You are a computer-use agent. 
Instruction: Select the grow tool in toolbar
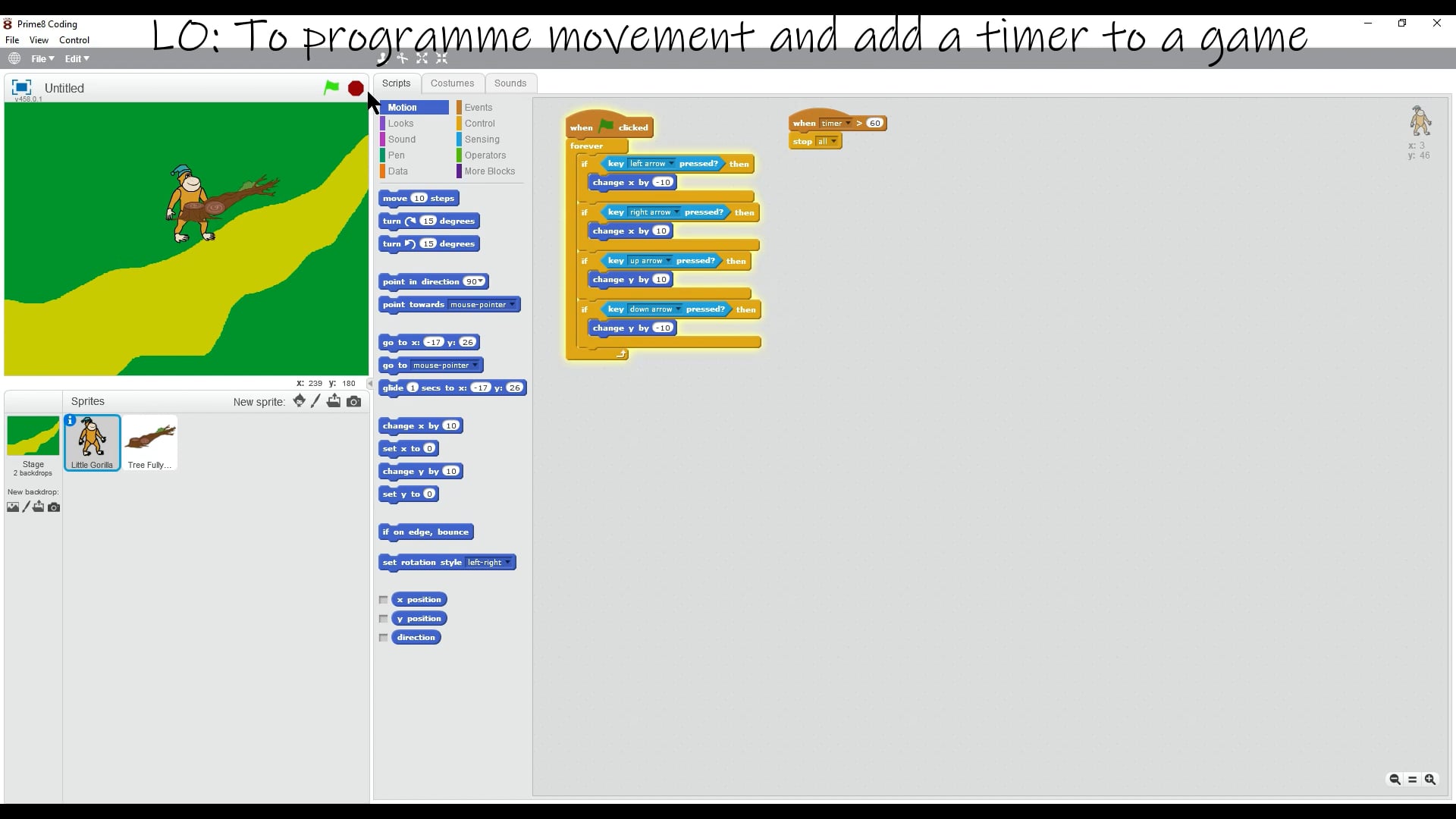pos(422,58)
